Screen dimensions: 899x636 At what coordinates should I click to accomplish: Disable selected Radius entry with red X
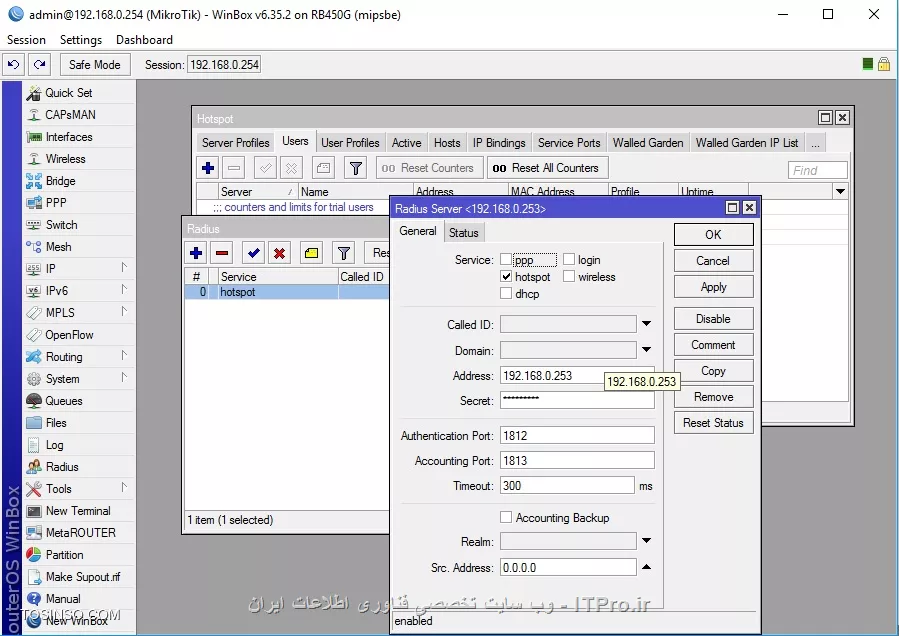point(280,253)
